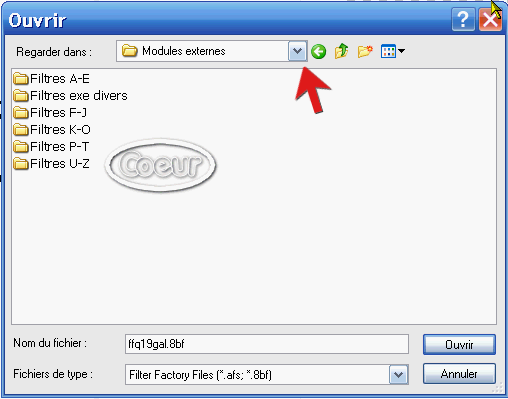
Task: Expand the Regarder dans dropdown arrow
Action: (x=297, y=51)
